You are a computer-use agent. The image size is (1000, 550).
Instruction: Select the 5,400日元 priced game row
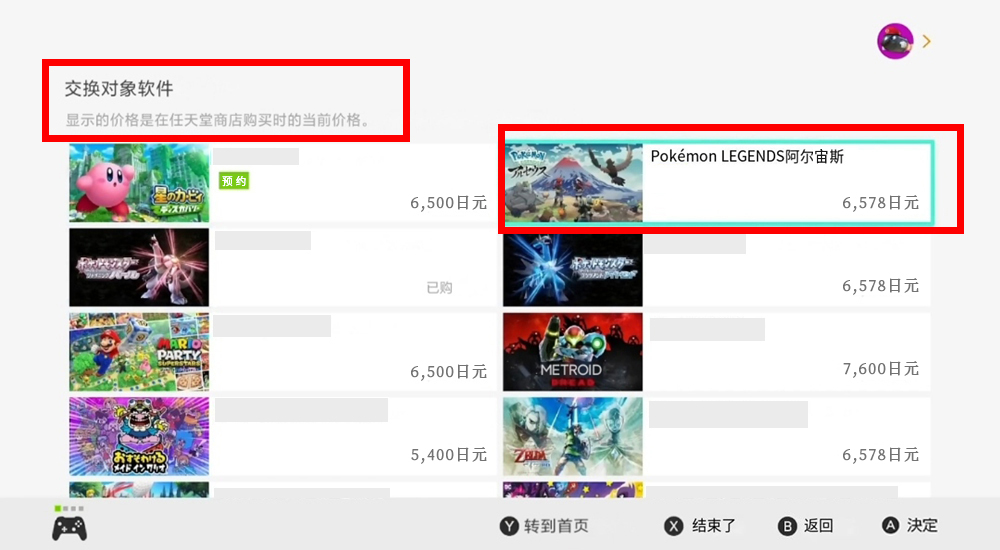click(x=283, y=436)
